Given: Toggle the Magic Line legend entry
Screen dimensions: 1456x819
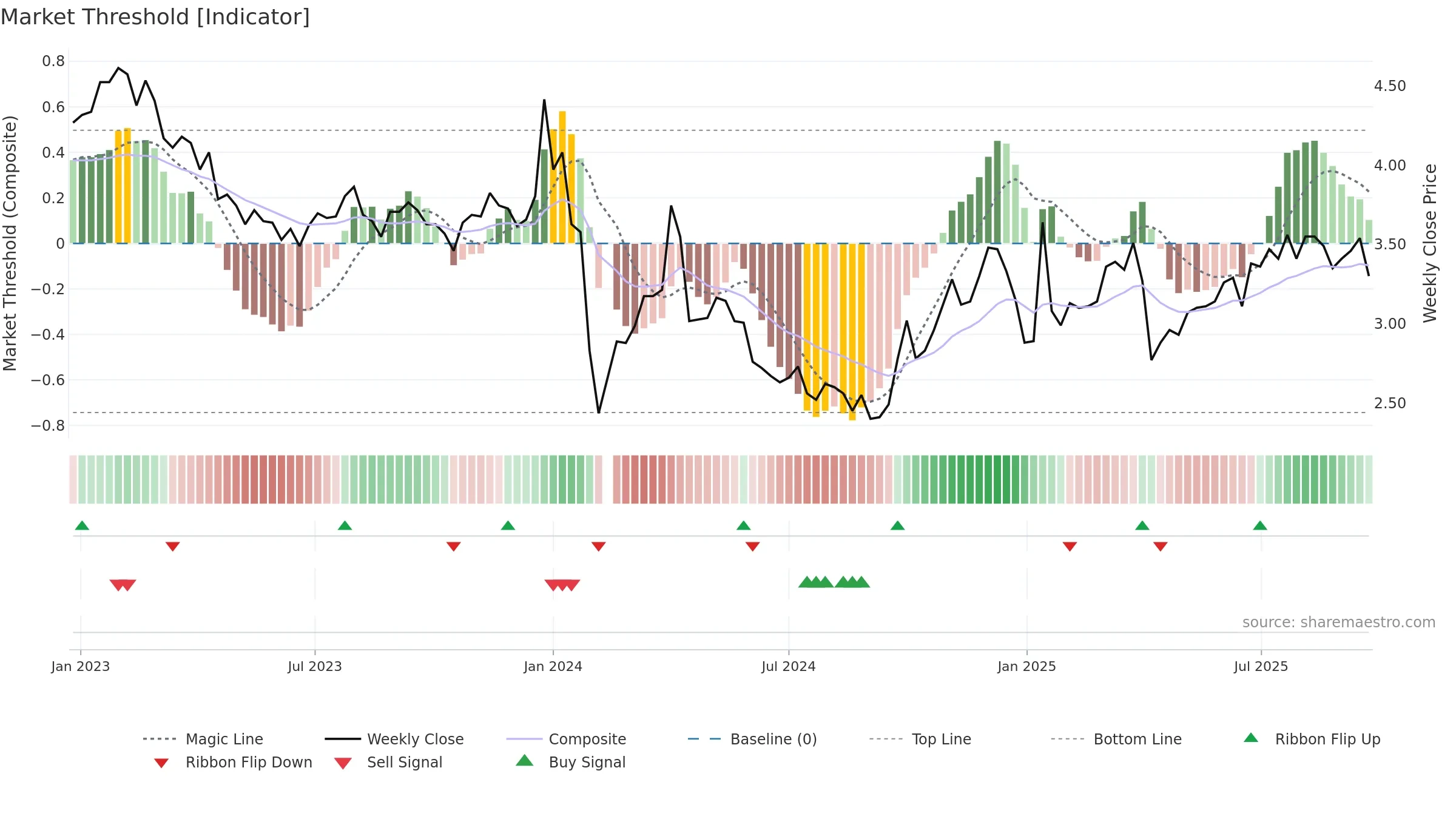Looking at the screenshot, I should pos(203,739).
